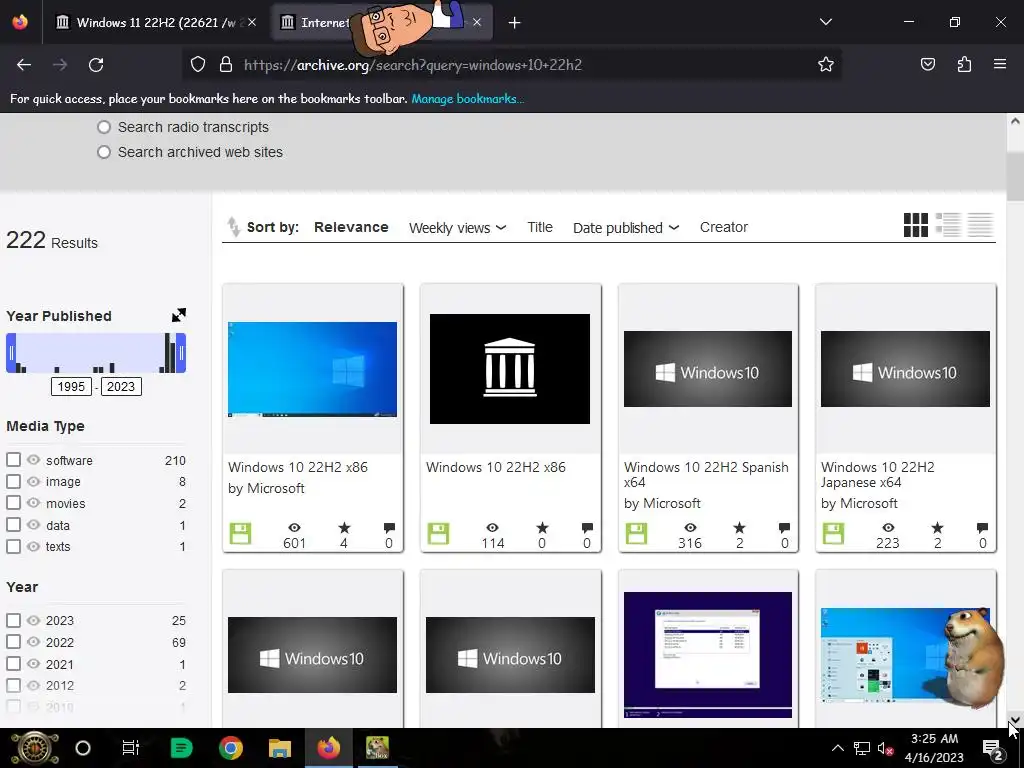Viewport: 1024px width, 768px height.
Task: Open Task View on taskbar
Action: [131, 748]
